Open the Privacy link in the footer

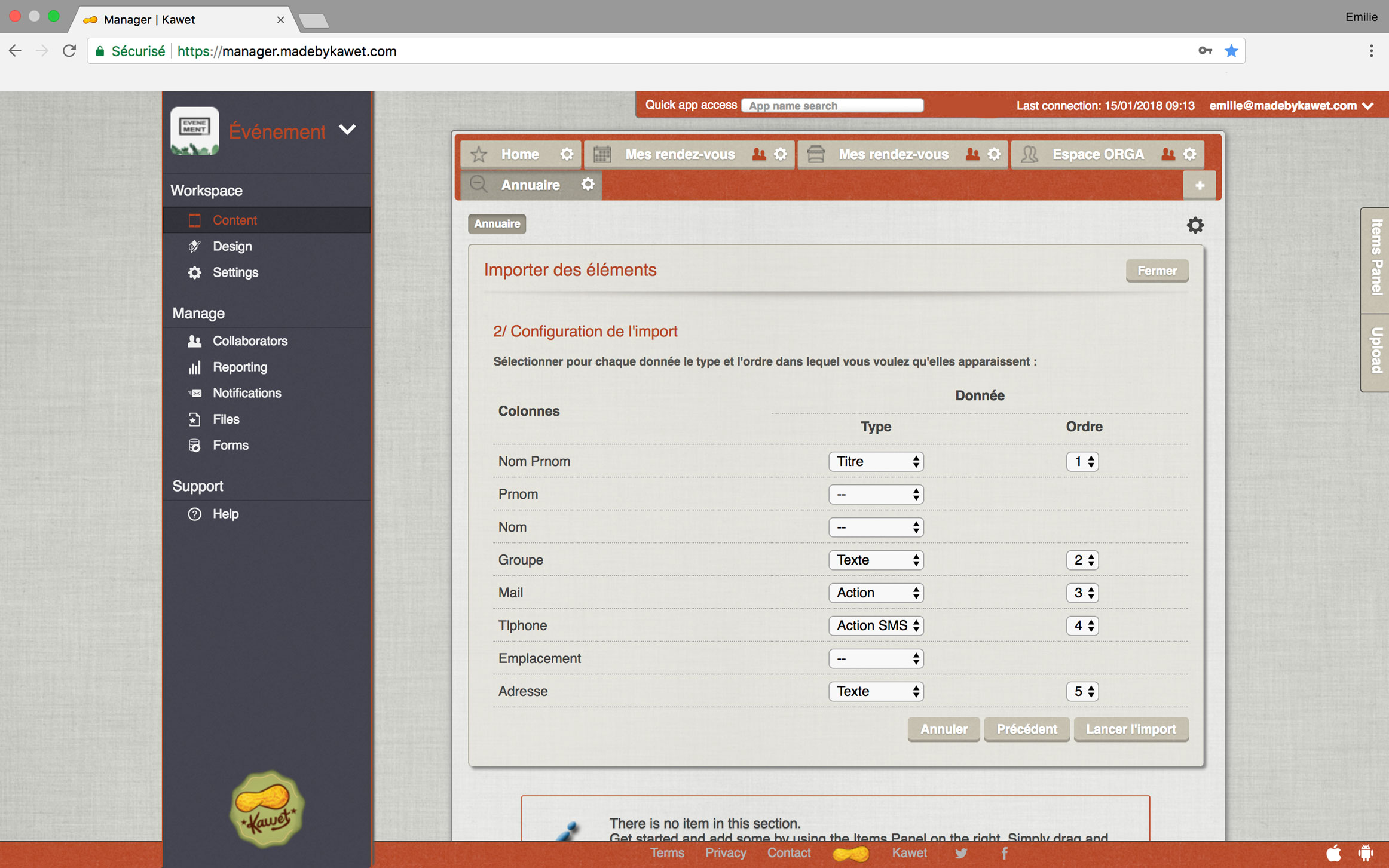tap(726, 853)
